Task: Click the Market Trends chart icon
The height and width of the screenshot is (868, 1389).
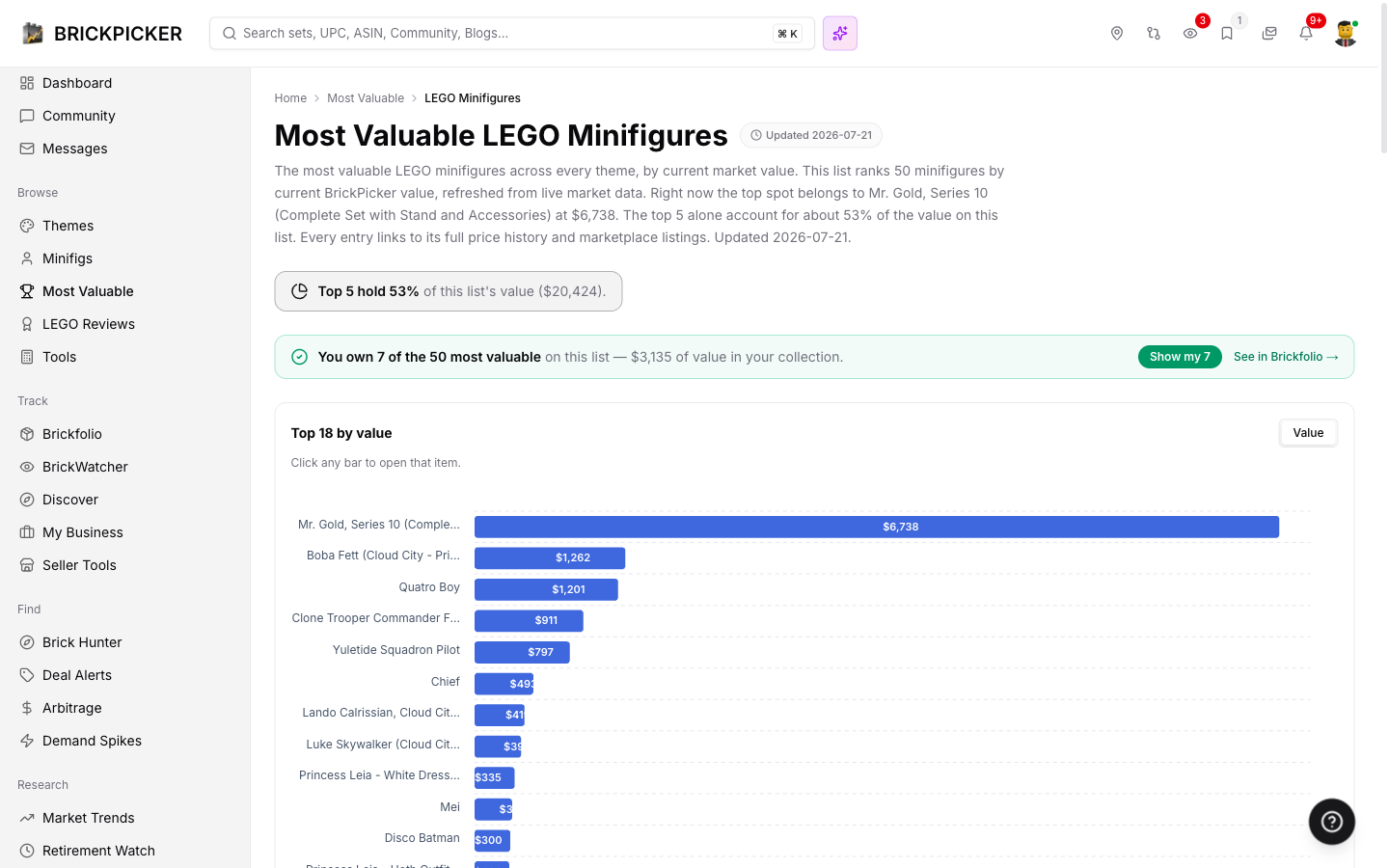Action: (x=27, y=818)
